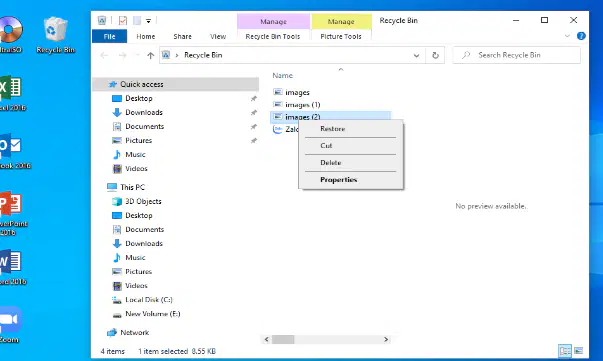Select the Quick access tree item
This screenshot has width=603, height=361.
click(x=176, y=84)
